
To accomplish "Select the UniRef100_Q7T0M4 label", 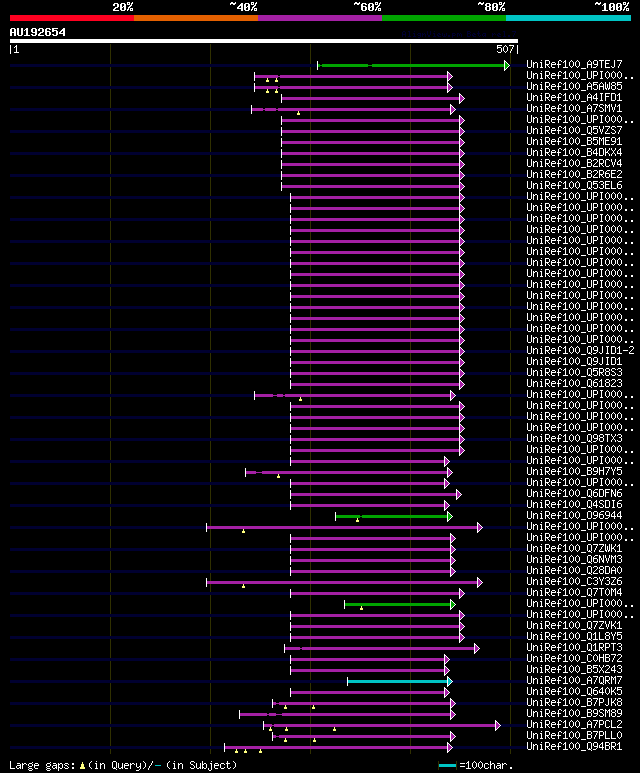I will [574, 593].
